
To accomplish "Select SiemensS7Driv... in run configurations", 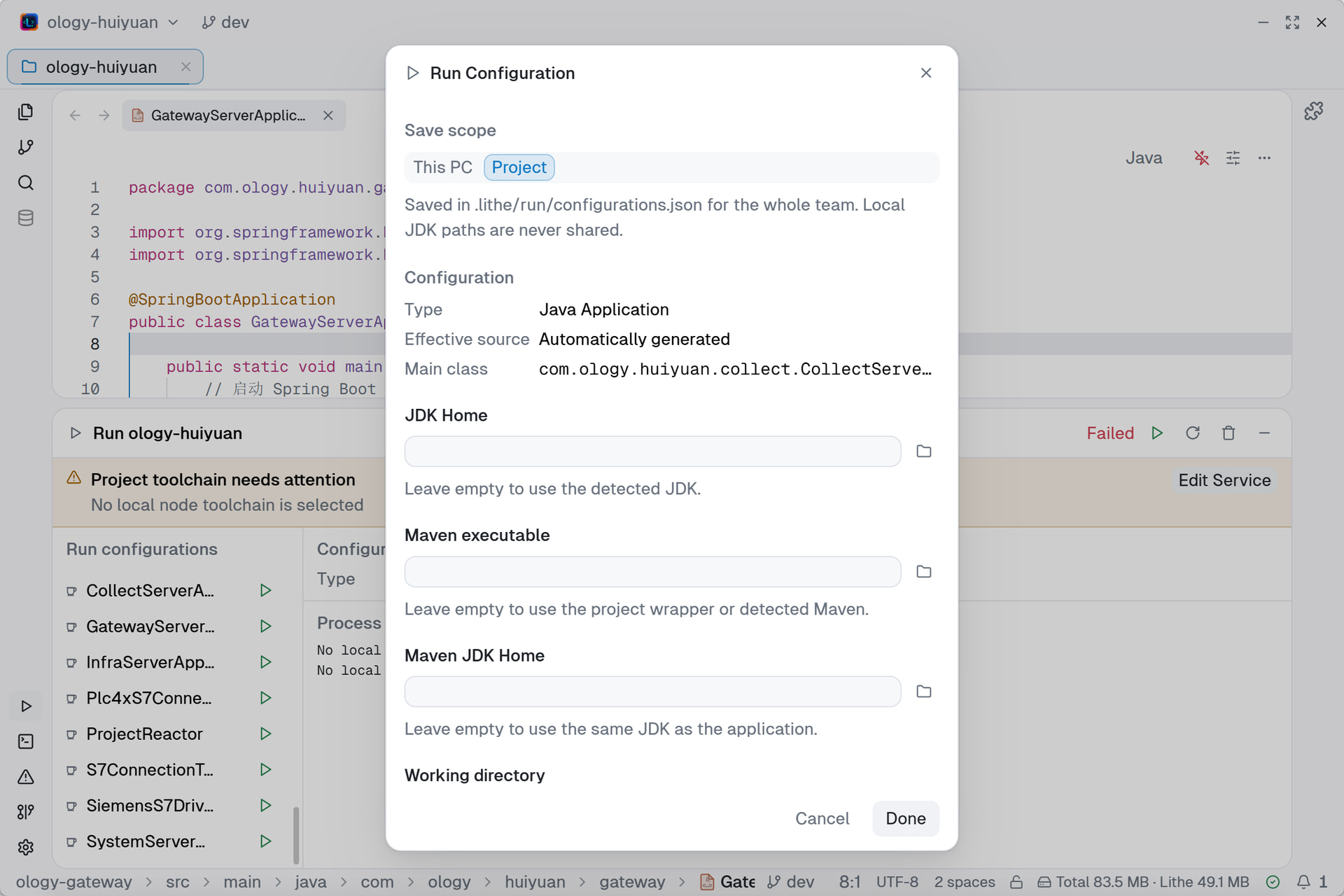I will coord(150,806).
